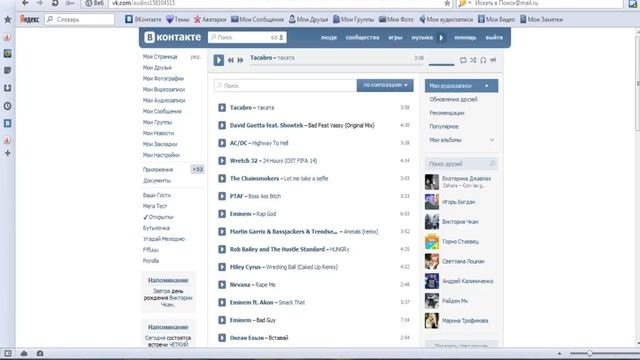Viewport: 640px width, 360px height.
Task: Click the bookmark star in address bar
Action: (447, 3)
